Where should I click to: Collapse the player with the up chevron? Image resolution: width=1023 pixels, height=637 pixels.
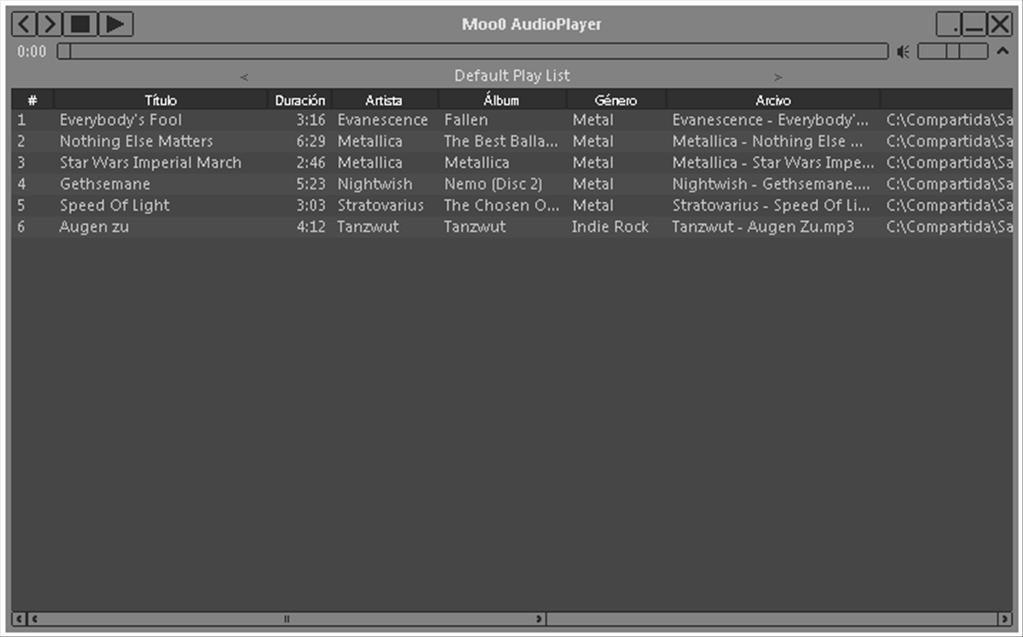[x=1003, y=50]
